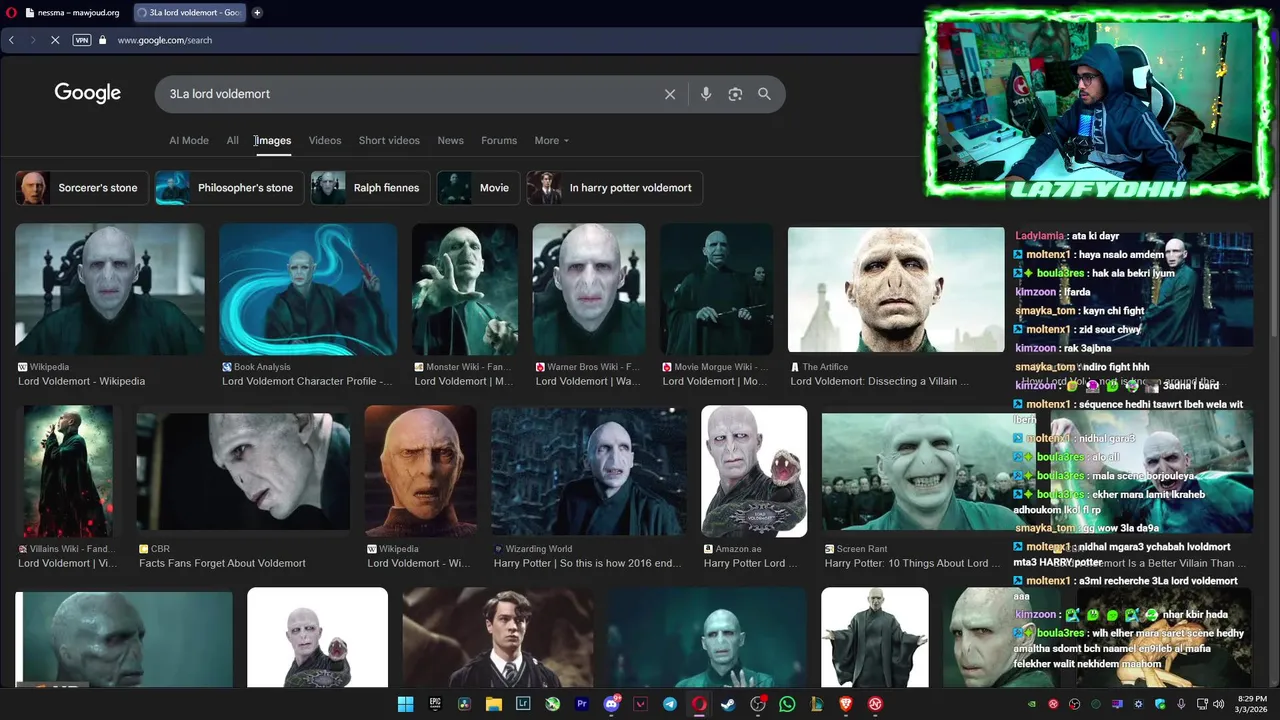
Task: Open File Explorer on the taskbar
Action: pos(493,704)
